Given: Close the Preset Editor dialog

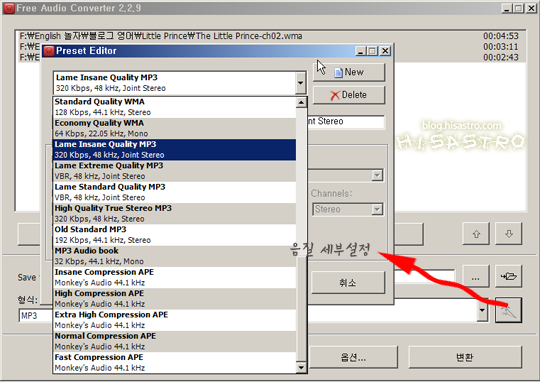Looking at the screenshot, I should [385, 51].
